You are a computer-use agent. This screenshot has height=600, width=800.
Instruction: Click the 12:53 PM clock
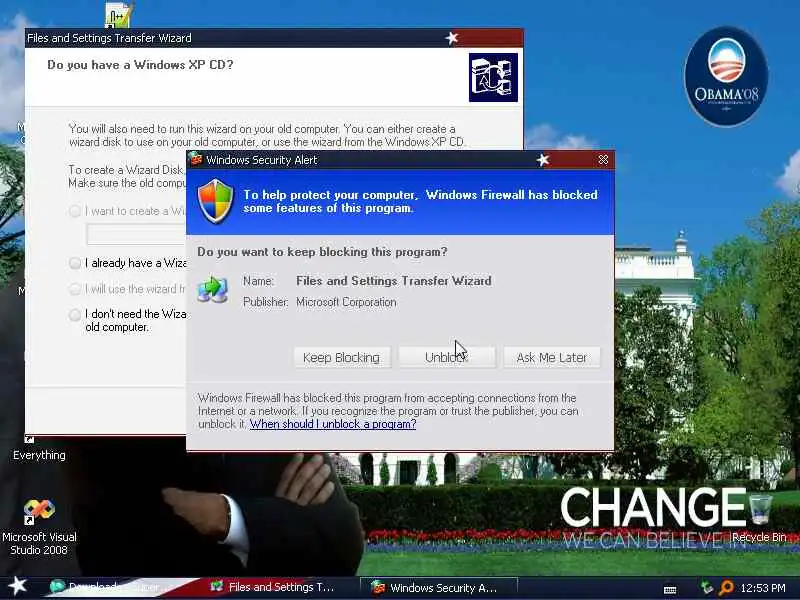click(763, 588)
